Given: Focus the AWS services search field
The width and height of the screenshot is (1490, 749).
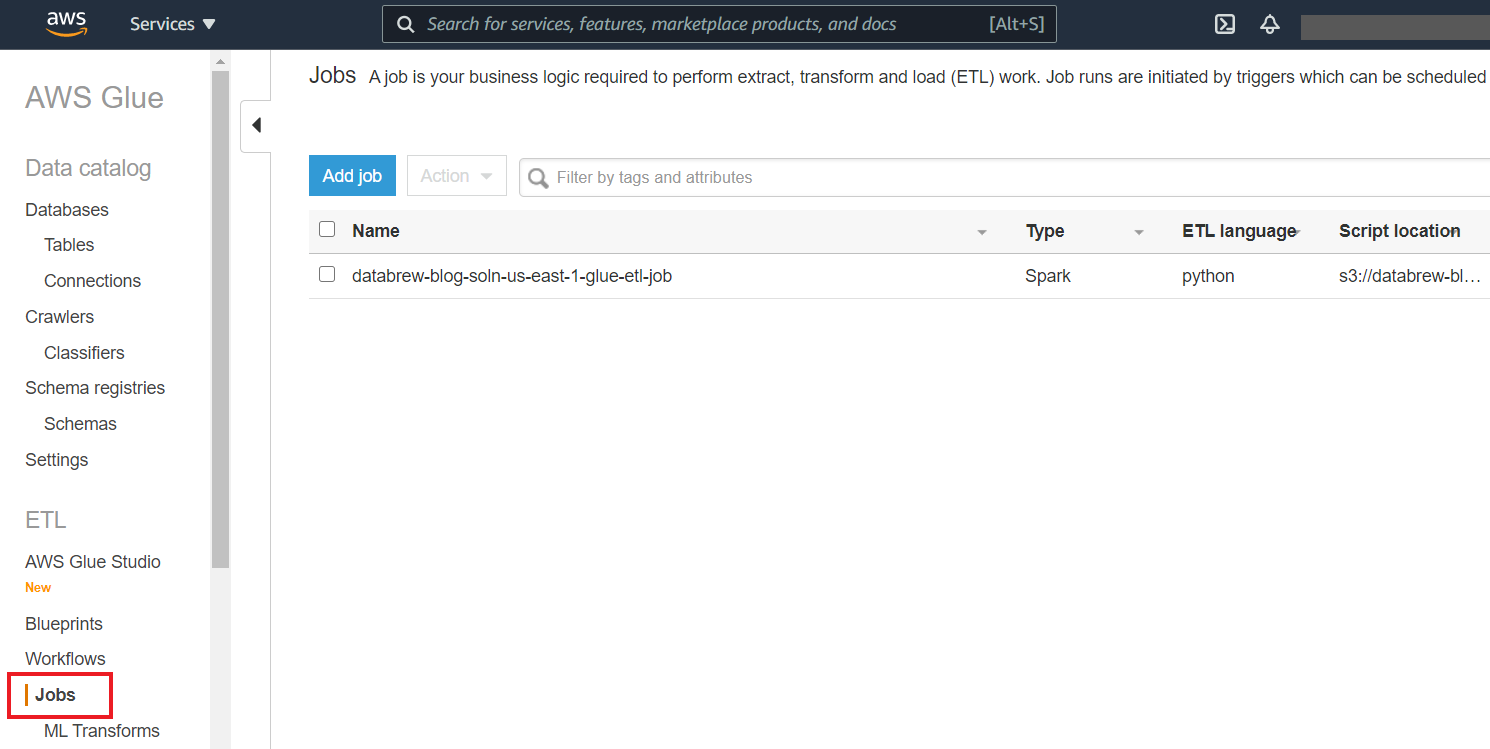Looking at the screenshot, I should pyautogui.click(x=719, y=24).
